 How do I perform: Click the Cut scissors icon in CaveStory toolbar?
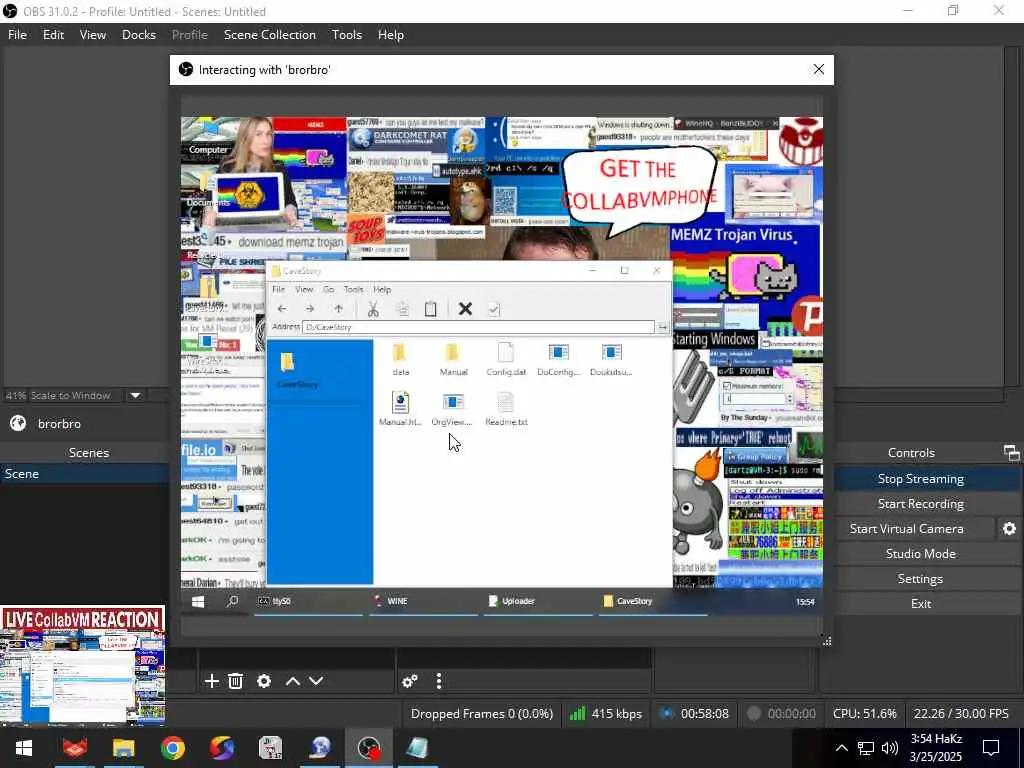coord(373,309)
